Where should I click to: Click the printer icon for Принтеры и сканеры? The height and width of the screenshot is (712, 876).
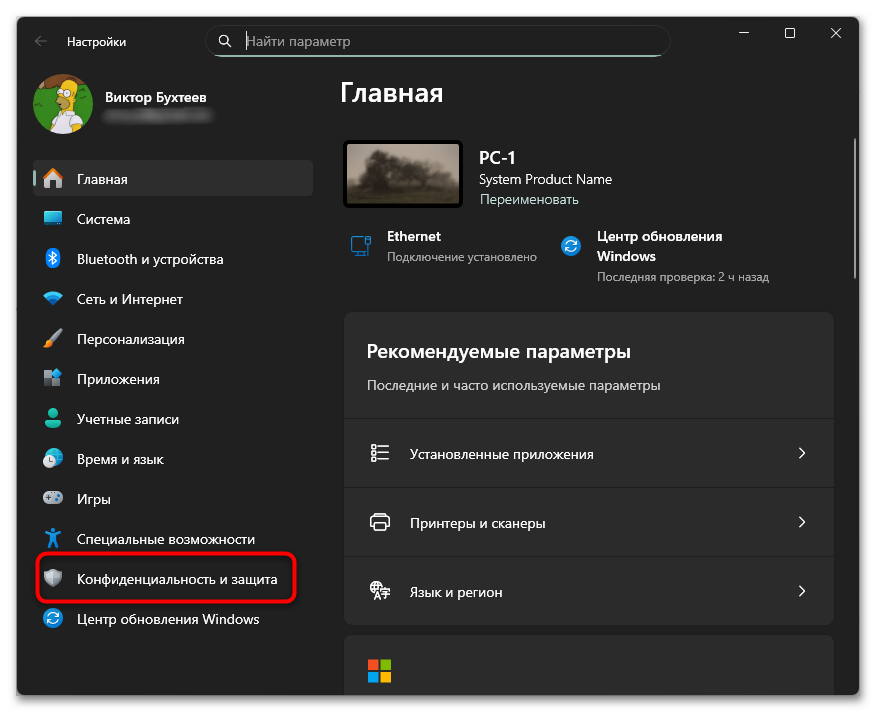tap(380, 522)
